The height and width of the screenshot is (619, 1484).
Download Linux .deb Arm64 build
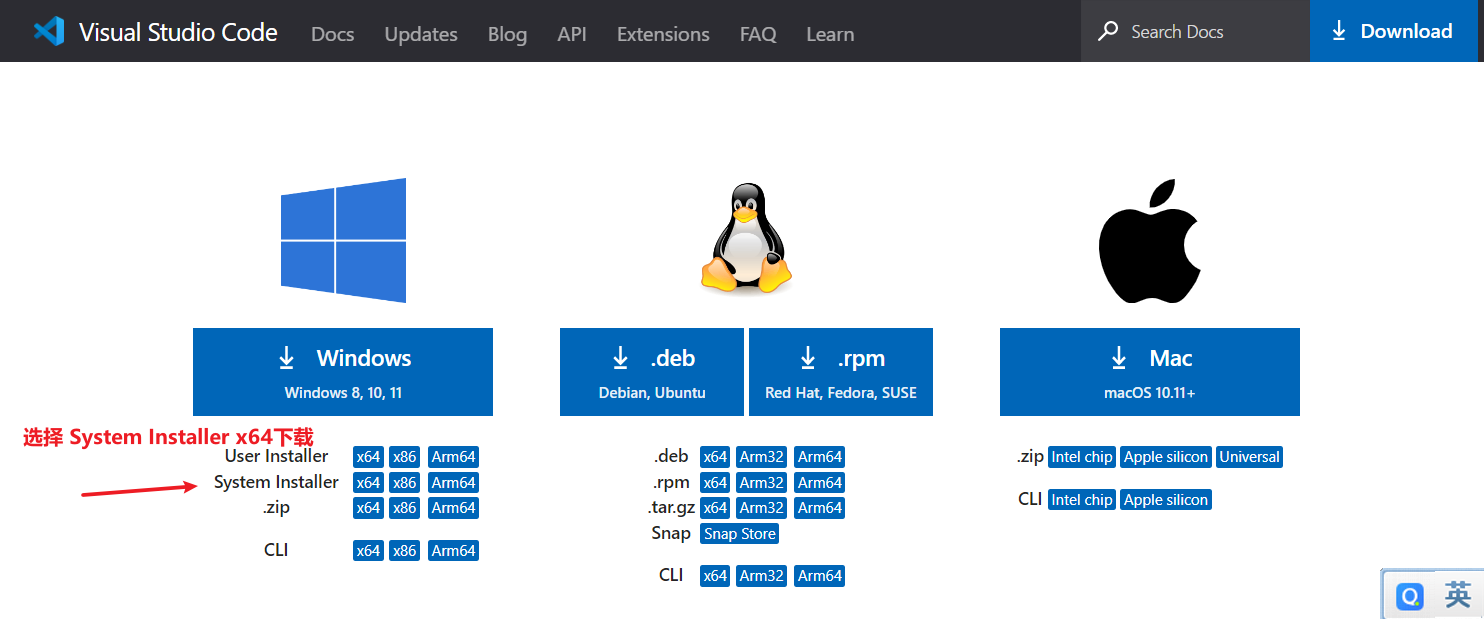pyautogui.click(x=819, y=457)
